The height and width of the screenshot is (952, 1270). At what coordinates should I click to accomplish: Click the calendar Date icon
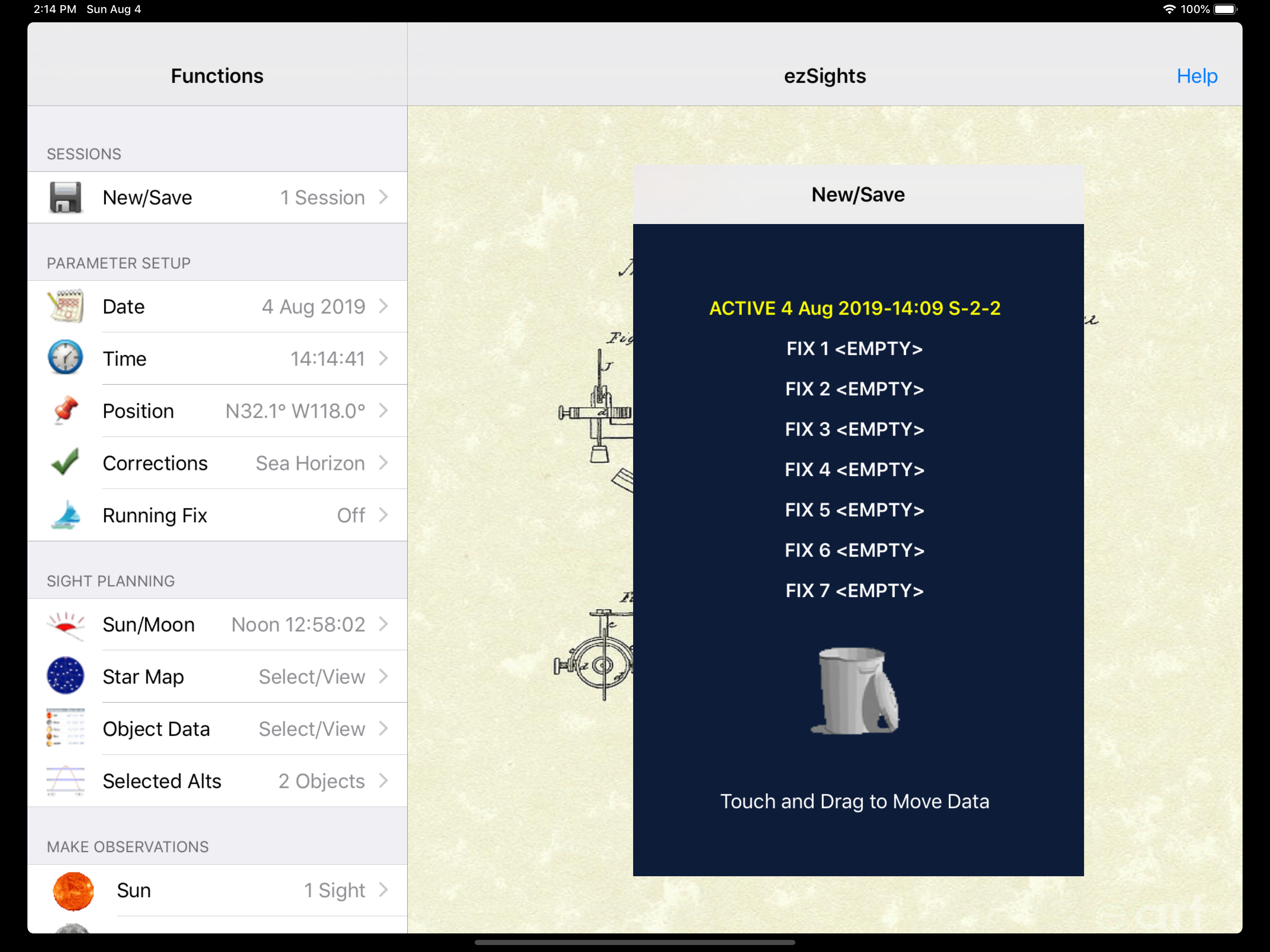click(65, 307)
